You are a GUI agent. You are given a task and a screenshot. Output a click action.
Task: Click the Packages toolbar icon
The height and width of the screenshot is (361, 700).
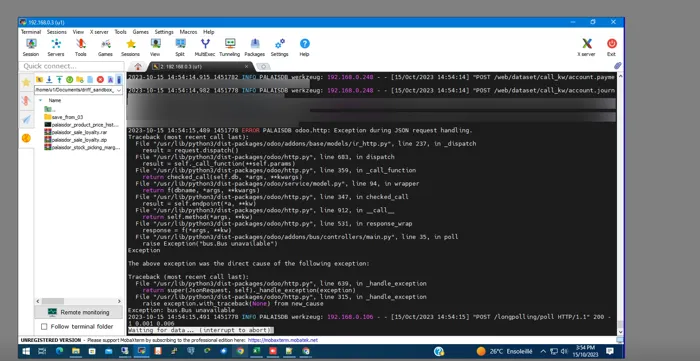[x=254, y=47]
